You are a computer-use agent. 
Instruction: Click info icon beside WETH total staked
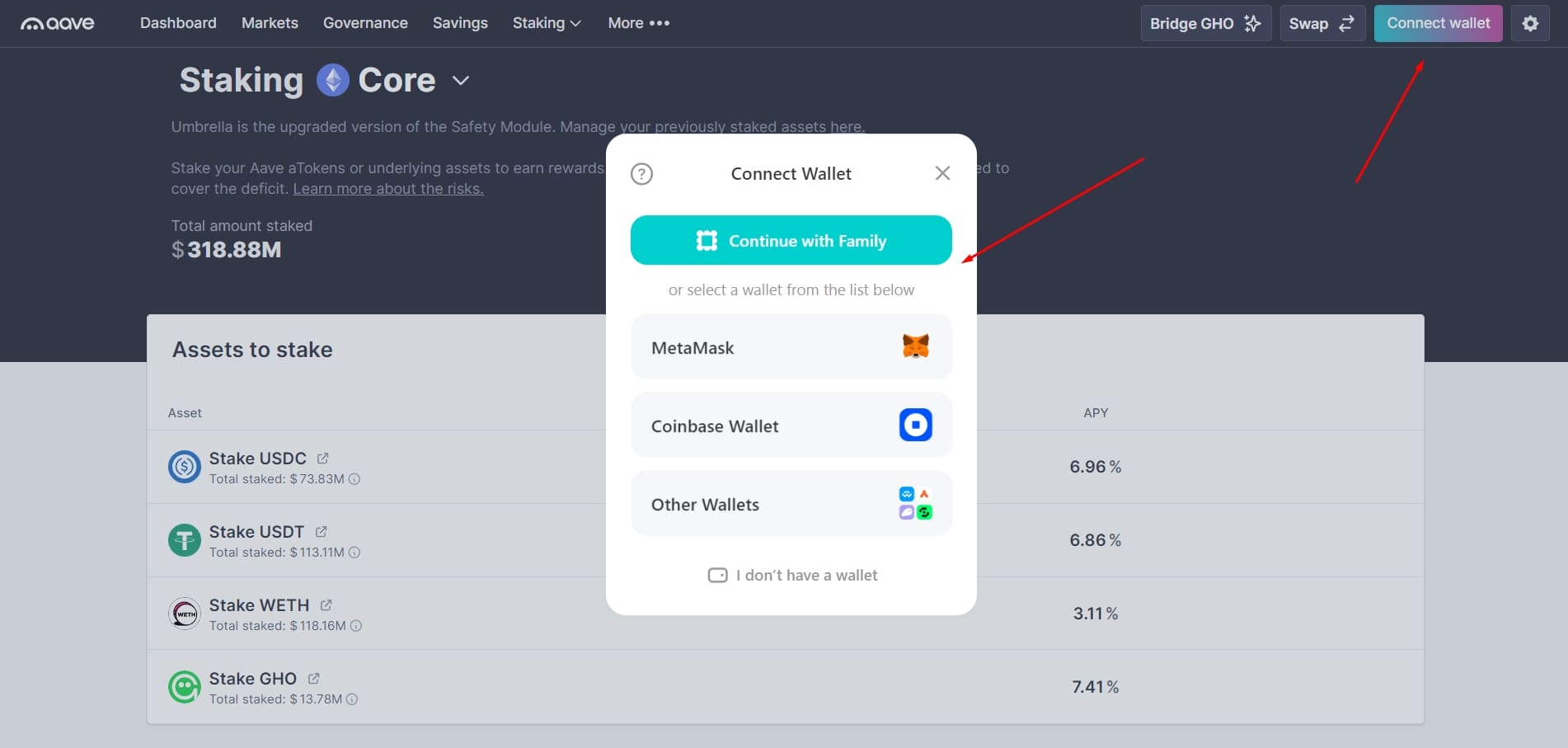(x=356, y=626)
